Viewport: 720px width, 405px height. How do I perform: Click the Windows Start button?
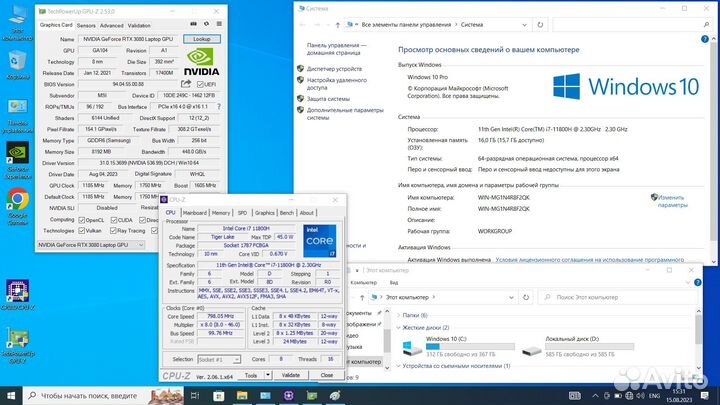click(x=11, y=395)
